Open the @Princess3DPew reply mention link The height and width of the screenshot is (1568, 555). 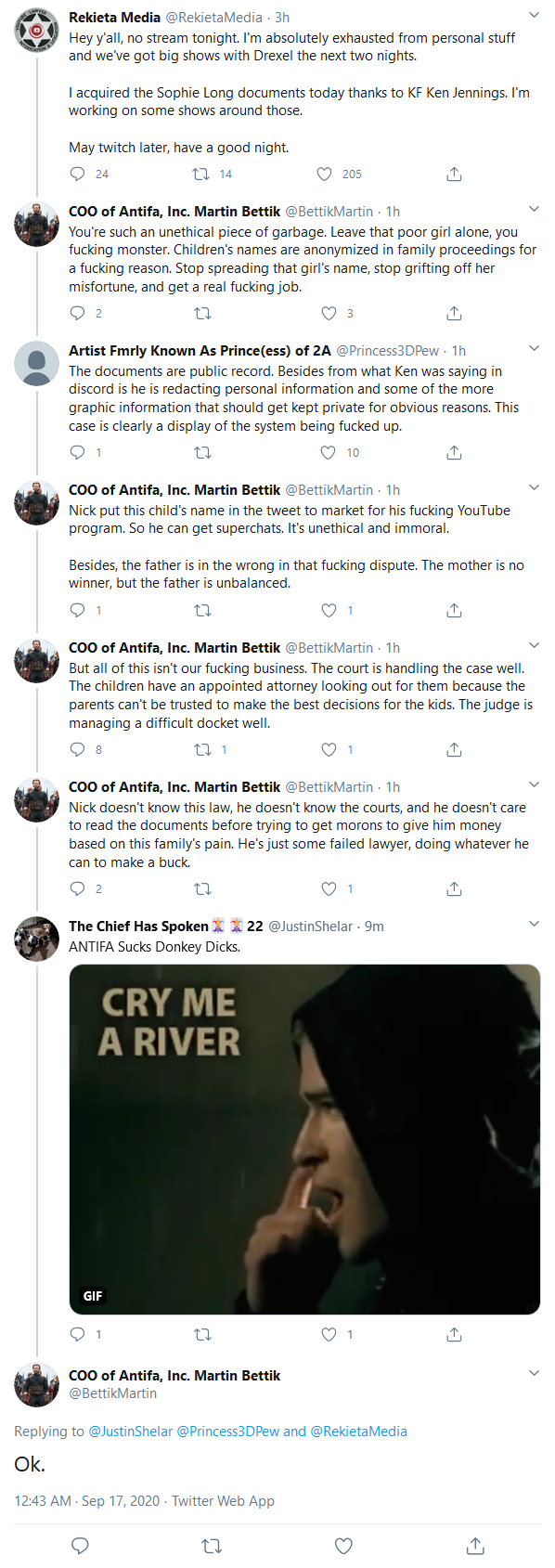[228, 1431]
